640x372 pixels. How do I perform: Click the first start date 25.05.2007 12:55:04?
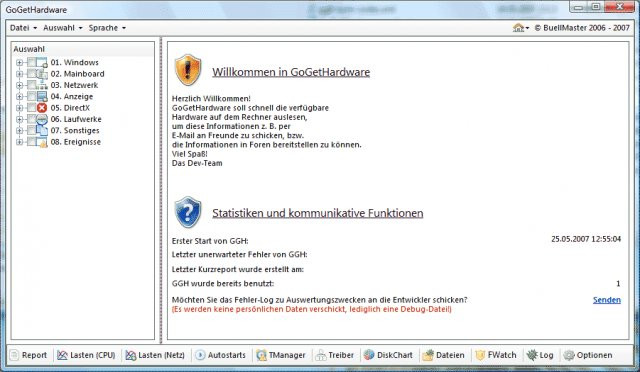[x=586, y=239]
